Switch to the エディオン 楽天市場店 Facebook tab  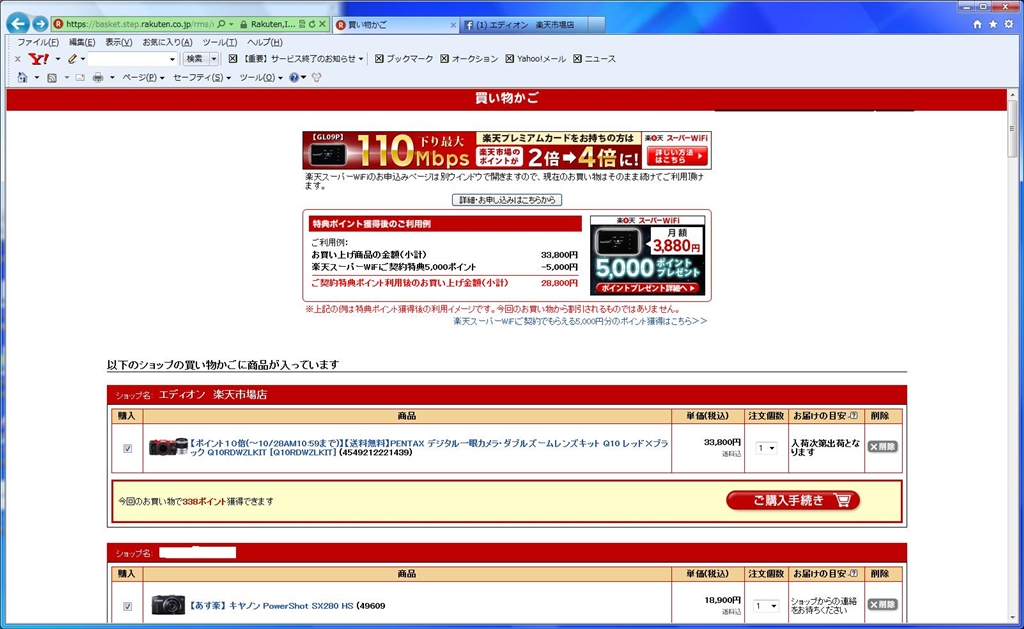tap(524, 25)
